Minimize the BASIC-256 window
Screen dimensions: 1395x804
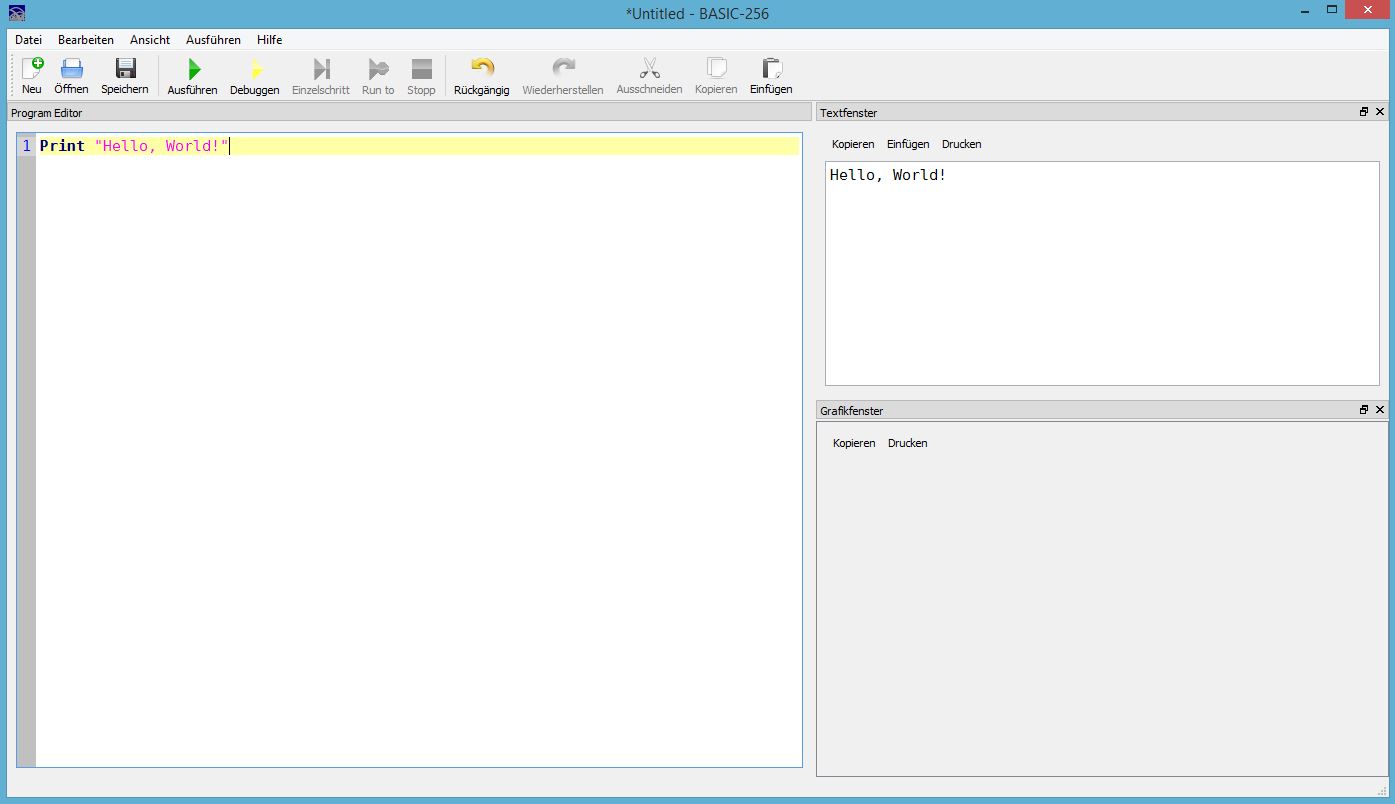click(1305, 10)
